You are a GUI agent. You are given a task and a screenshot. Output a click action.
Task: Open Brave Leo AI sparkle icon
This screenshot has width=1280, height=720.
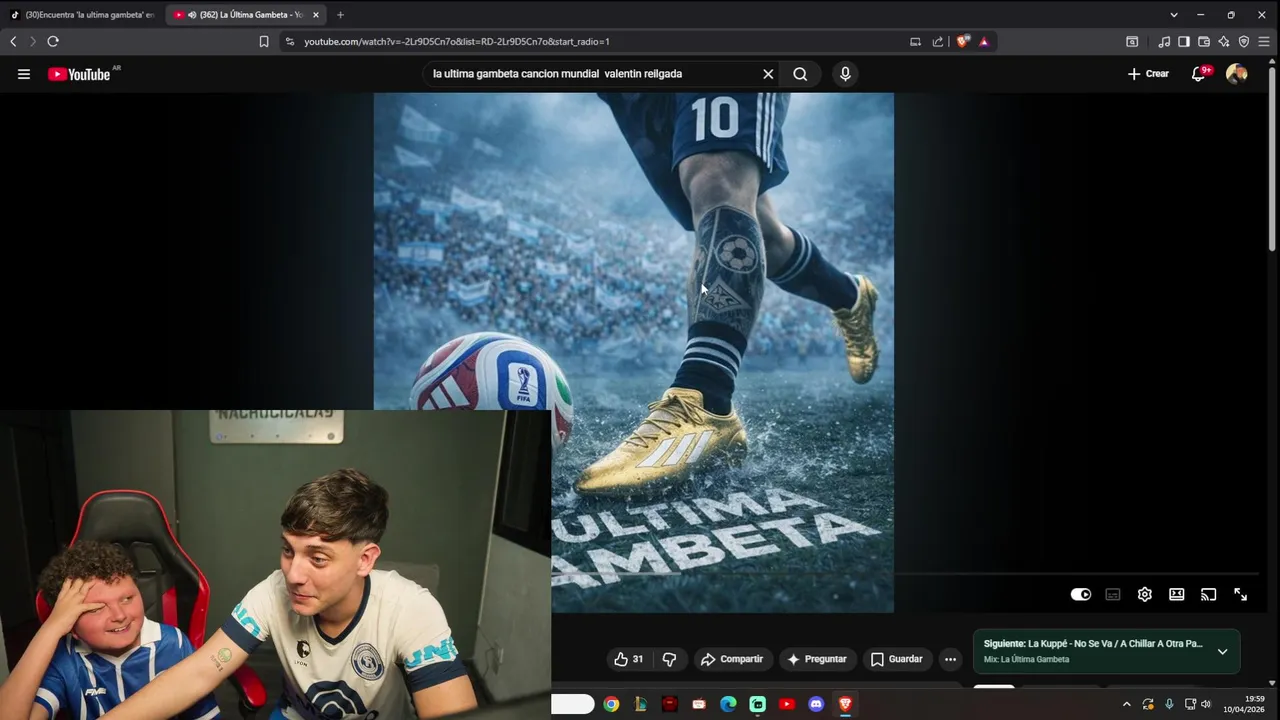tap(1224, 42)
